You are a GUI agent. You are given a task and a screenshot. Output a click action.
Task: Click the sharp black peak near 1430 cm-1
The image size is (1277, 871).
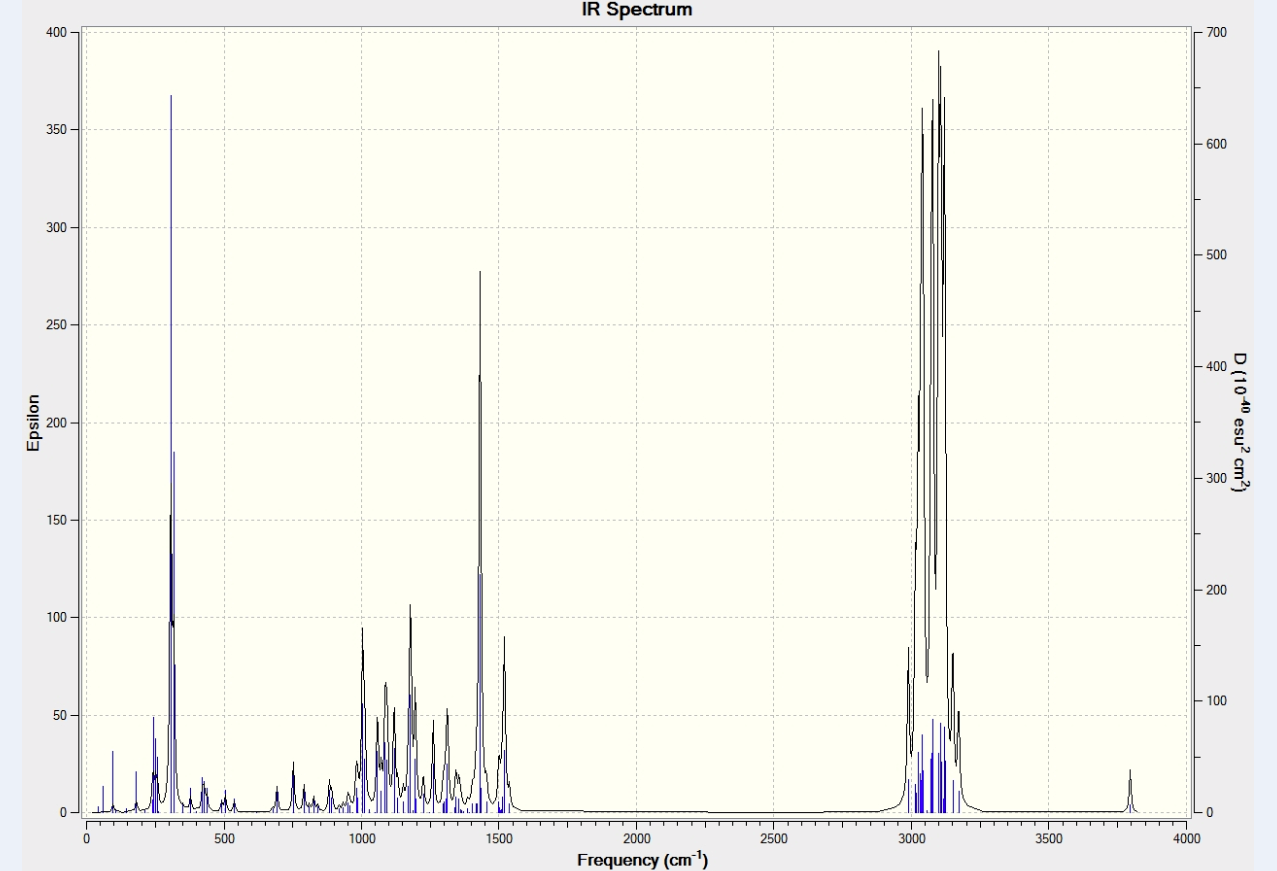coord(480,540)
